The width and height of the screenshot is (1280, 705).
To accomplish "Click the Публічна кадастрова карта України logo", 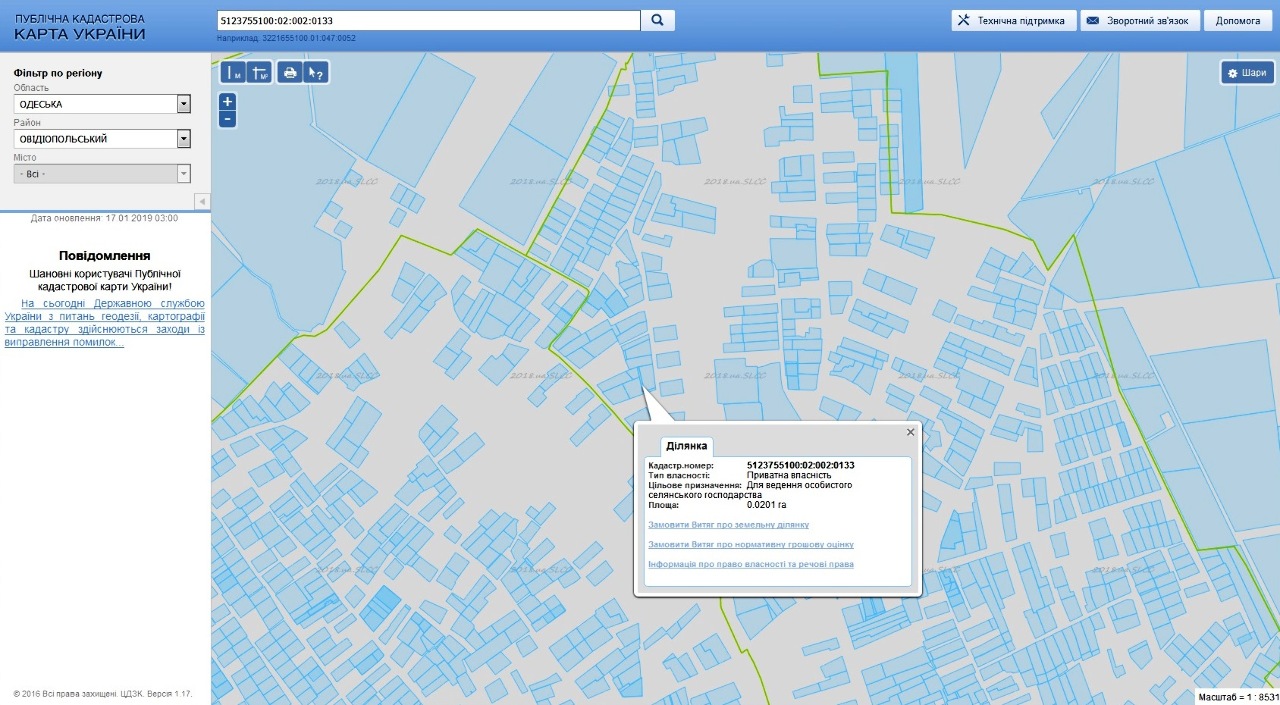I will pyautogui.click(x=80, y=27).
